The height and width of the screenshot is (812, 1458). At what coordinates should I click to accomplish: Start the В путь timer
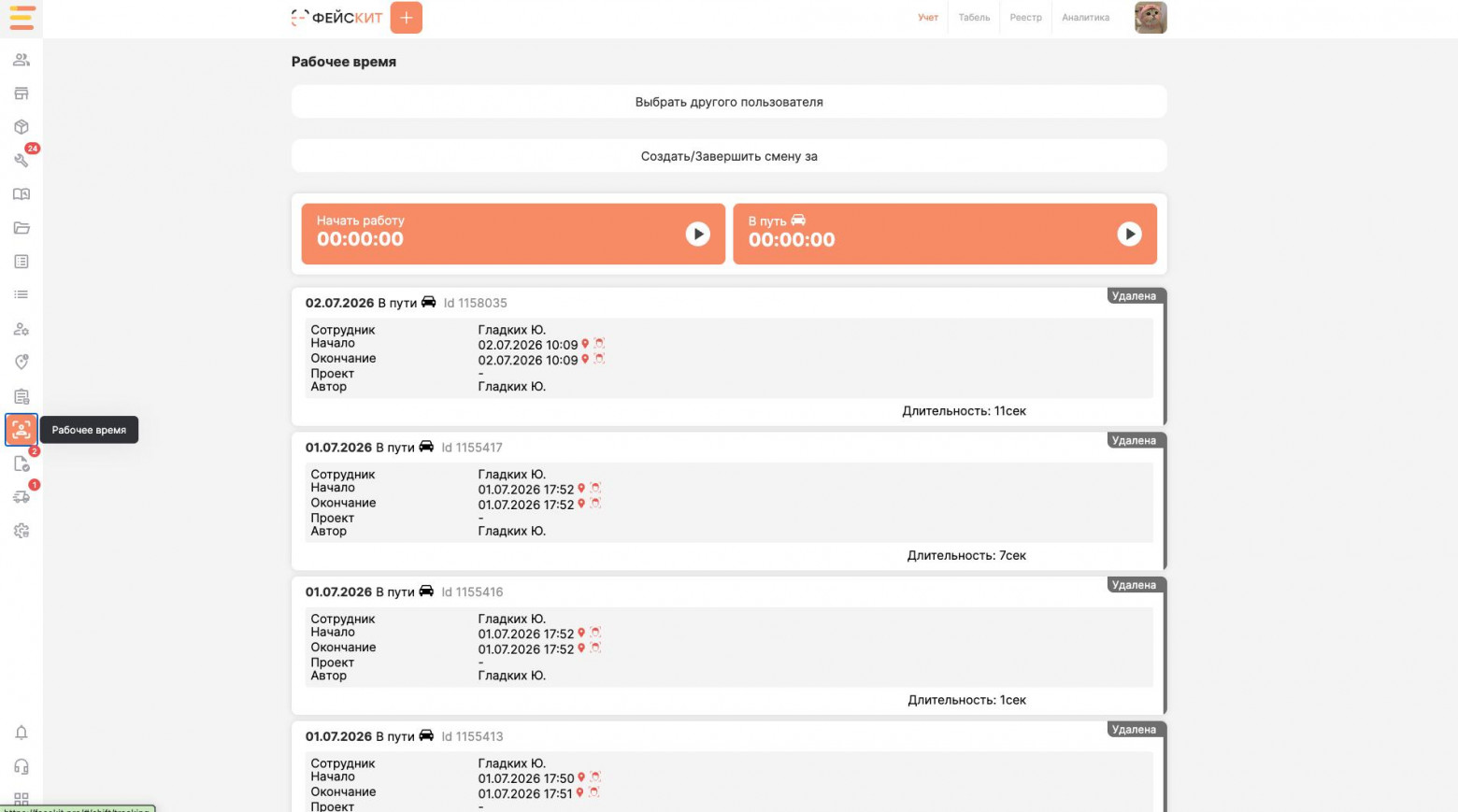pyautogui.click(x=1130, y=234)
